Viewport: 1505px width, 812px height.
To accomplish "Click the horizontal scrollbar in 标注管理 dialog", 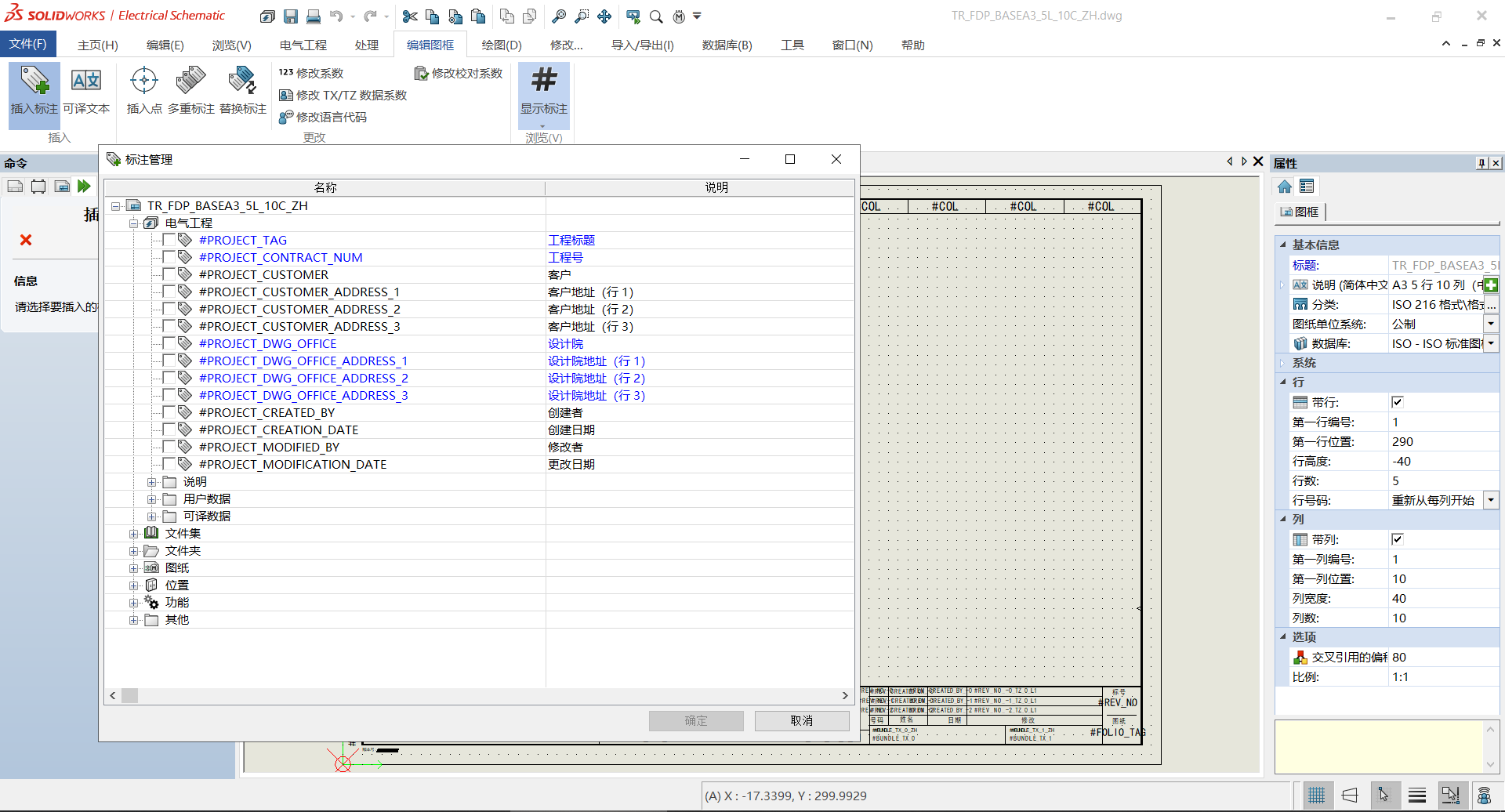I will pyautogui.click(x=479, y=695).
